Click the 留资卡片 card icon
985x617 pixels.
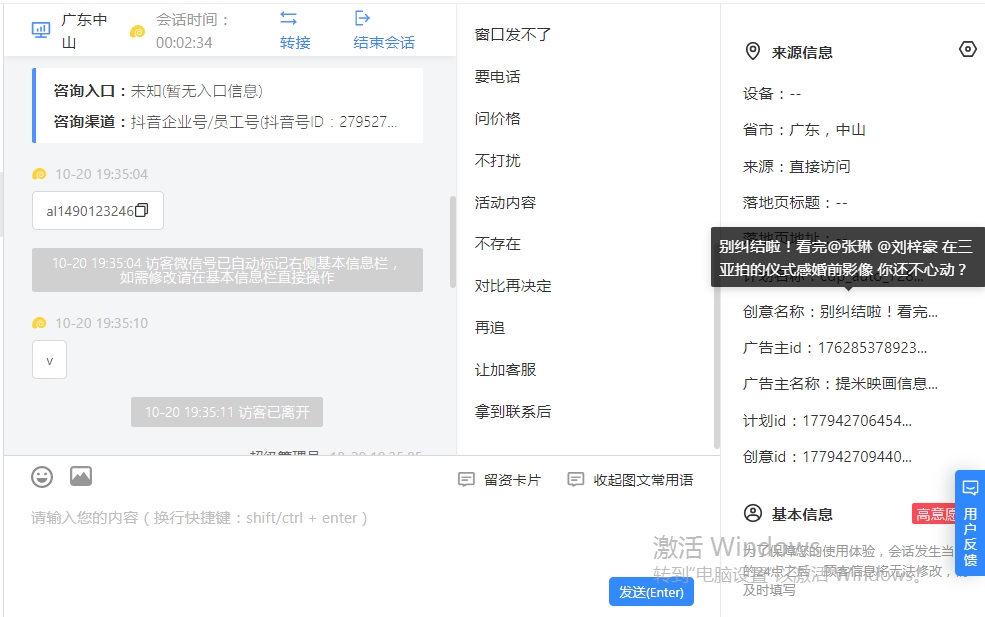coord(466,480)
